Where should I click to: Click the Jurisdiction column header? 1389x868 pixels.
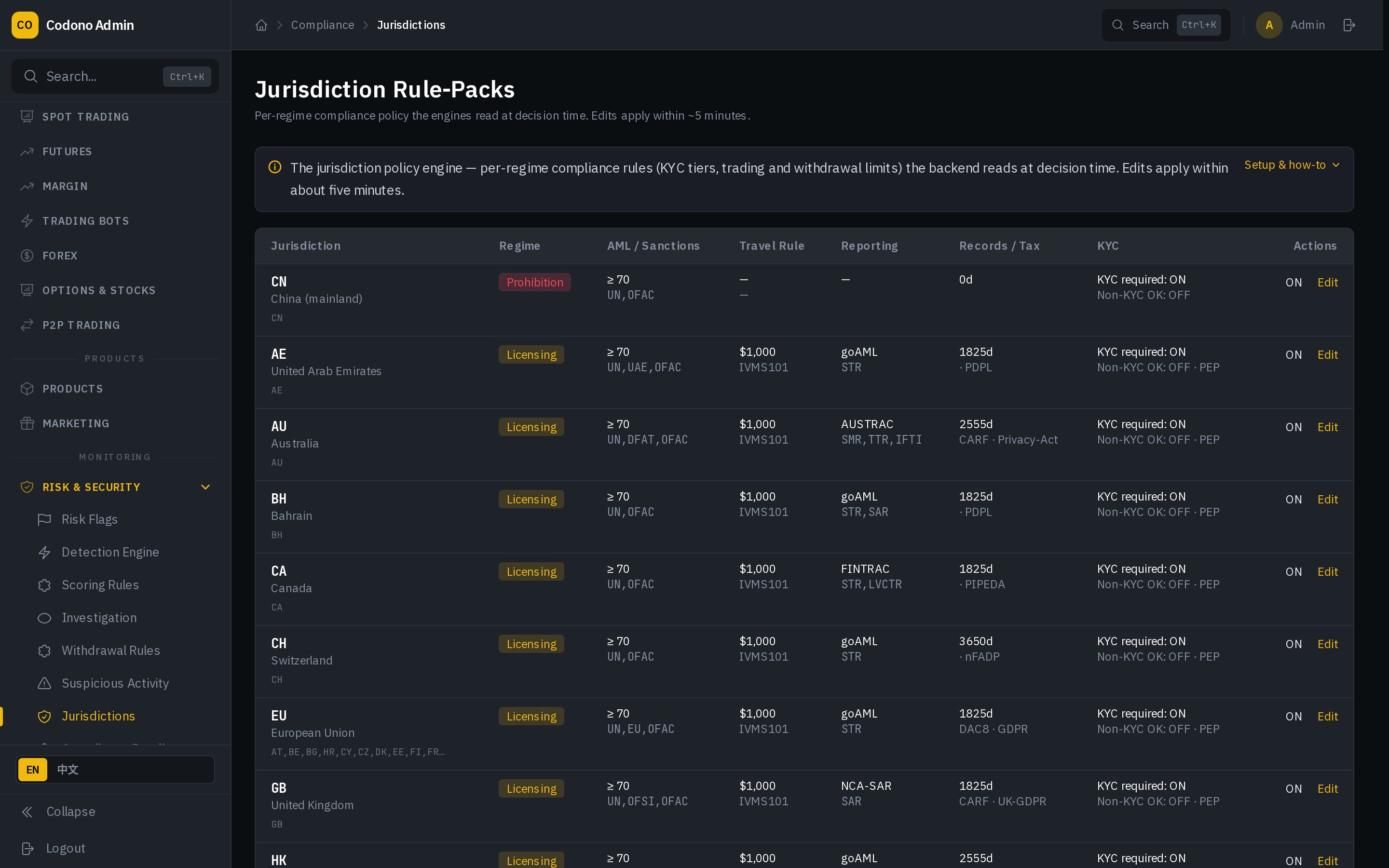tap(306, 246)
